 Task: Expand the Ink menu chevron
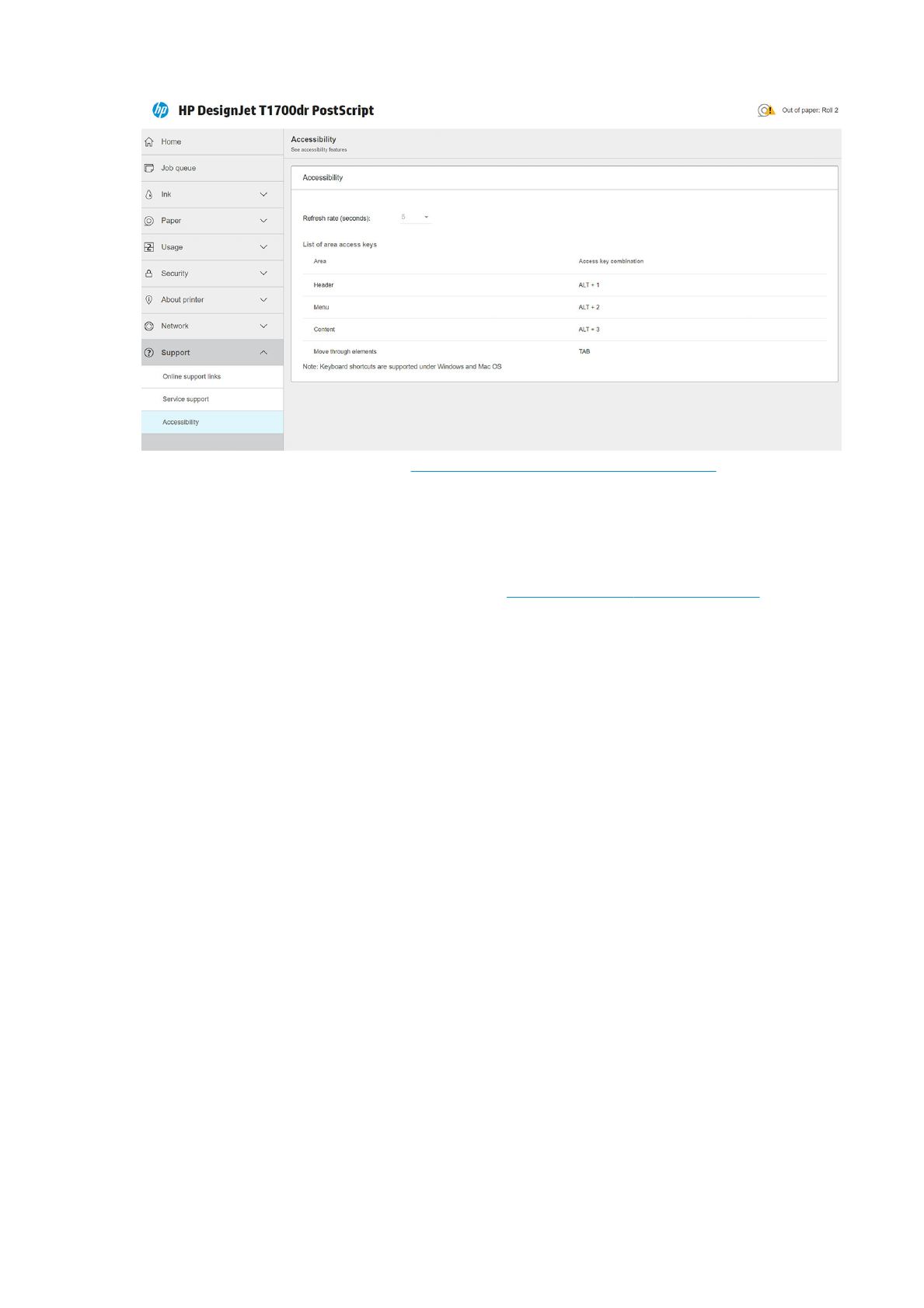tap(263, 194)
